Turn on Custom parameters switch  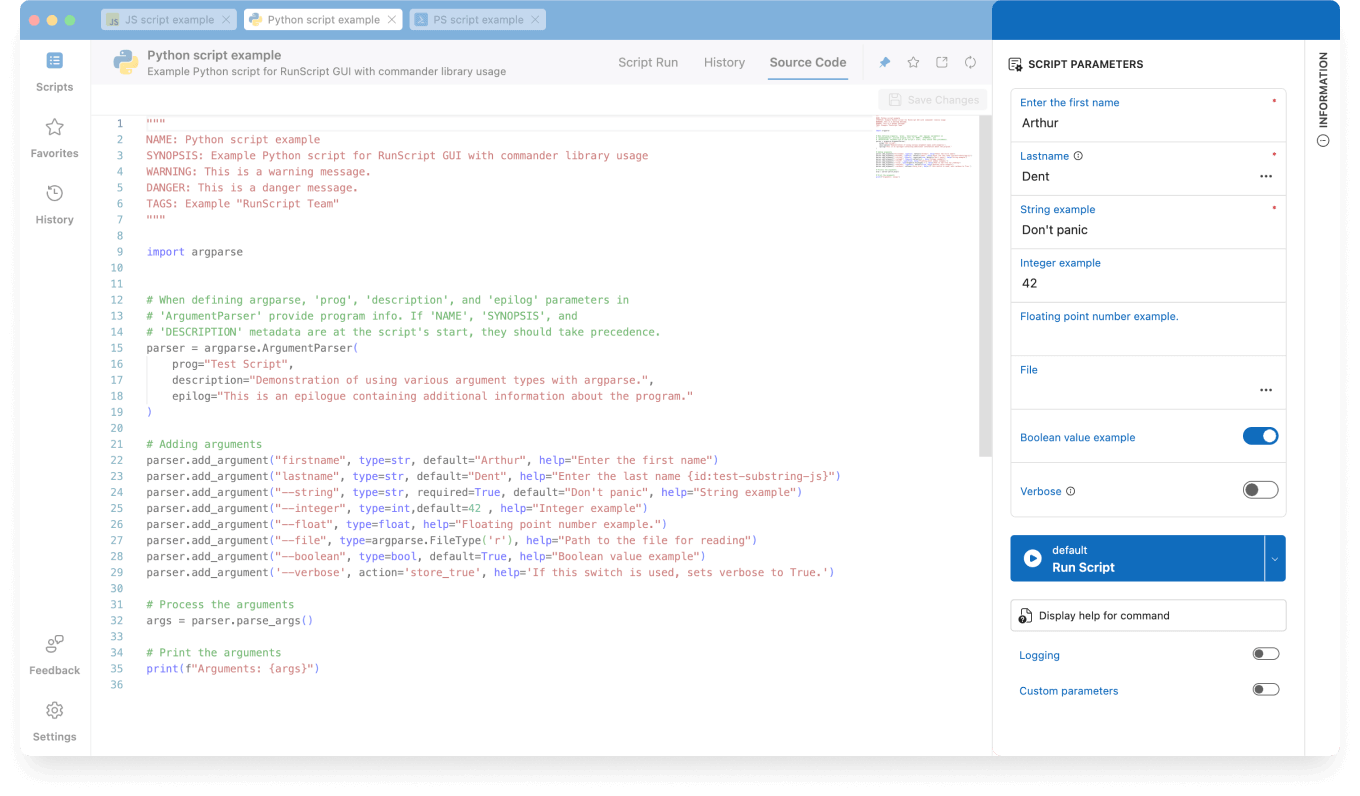coord(1266,689)
